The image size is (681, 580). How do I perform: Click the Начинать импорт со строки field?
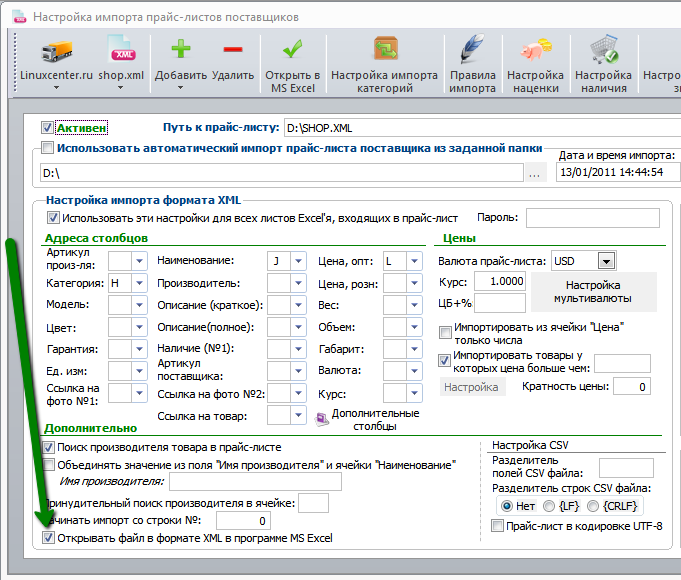243,520
